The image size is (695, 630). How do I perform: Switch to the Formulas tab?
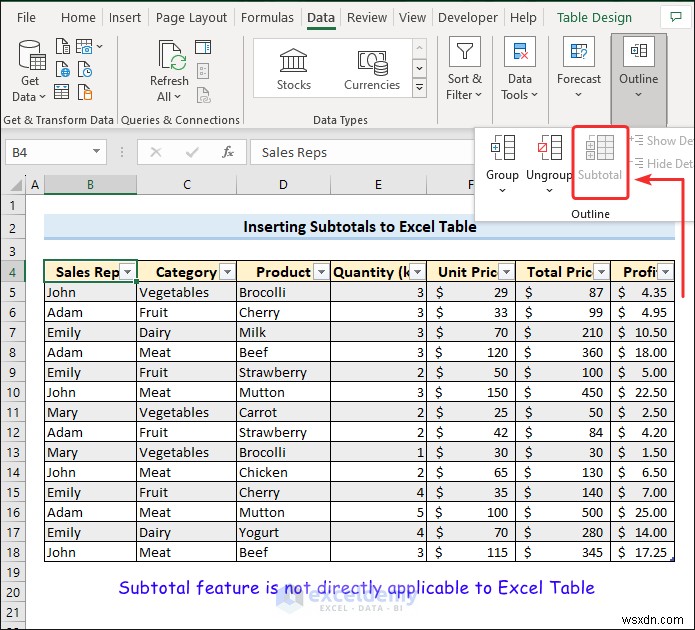coord(267,17)
